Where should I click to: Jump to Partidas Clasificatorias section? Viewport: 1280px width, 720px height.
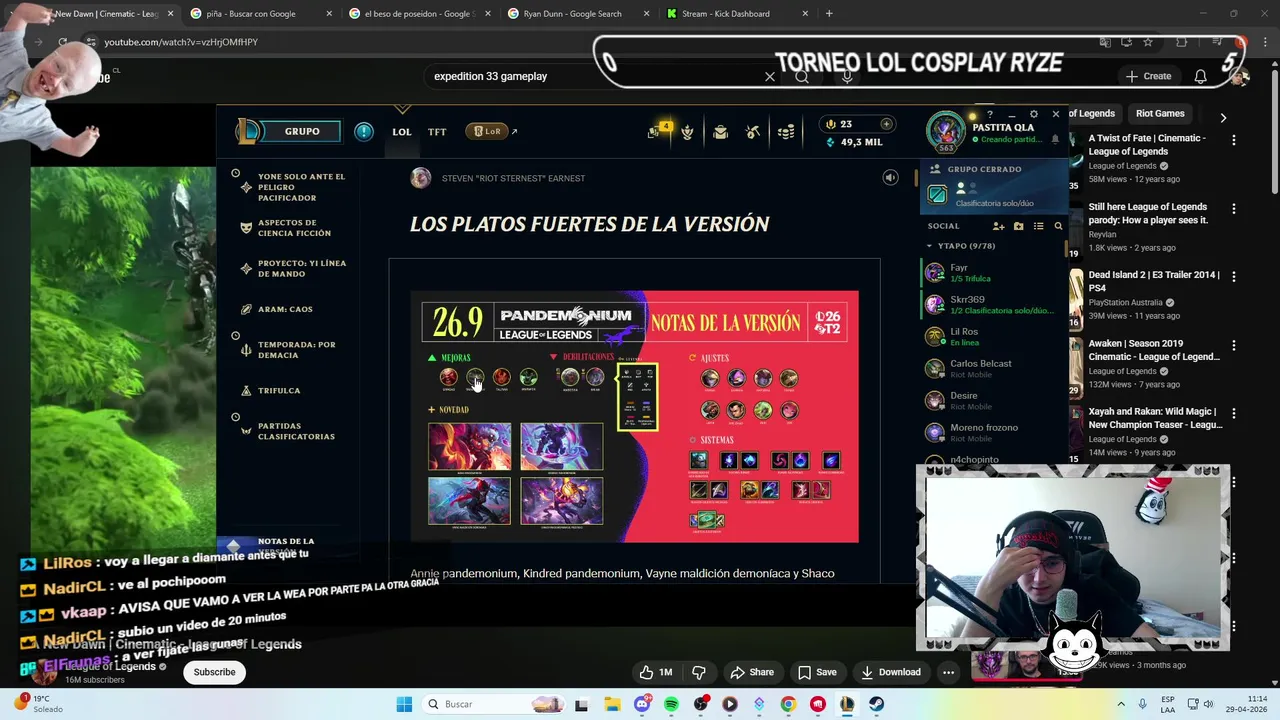[x=296, y=432]
